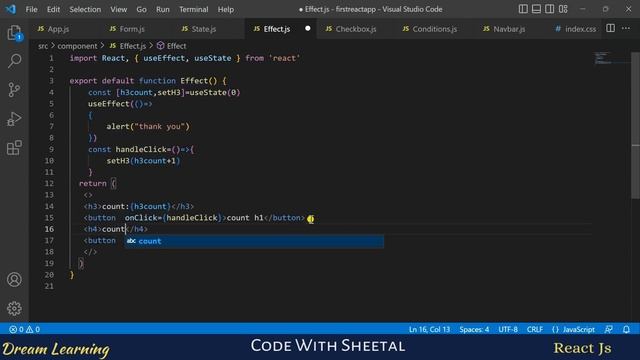
Task: Open the Run menu
Action: pos(162,9)
